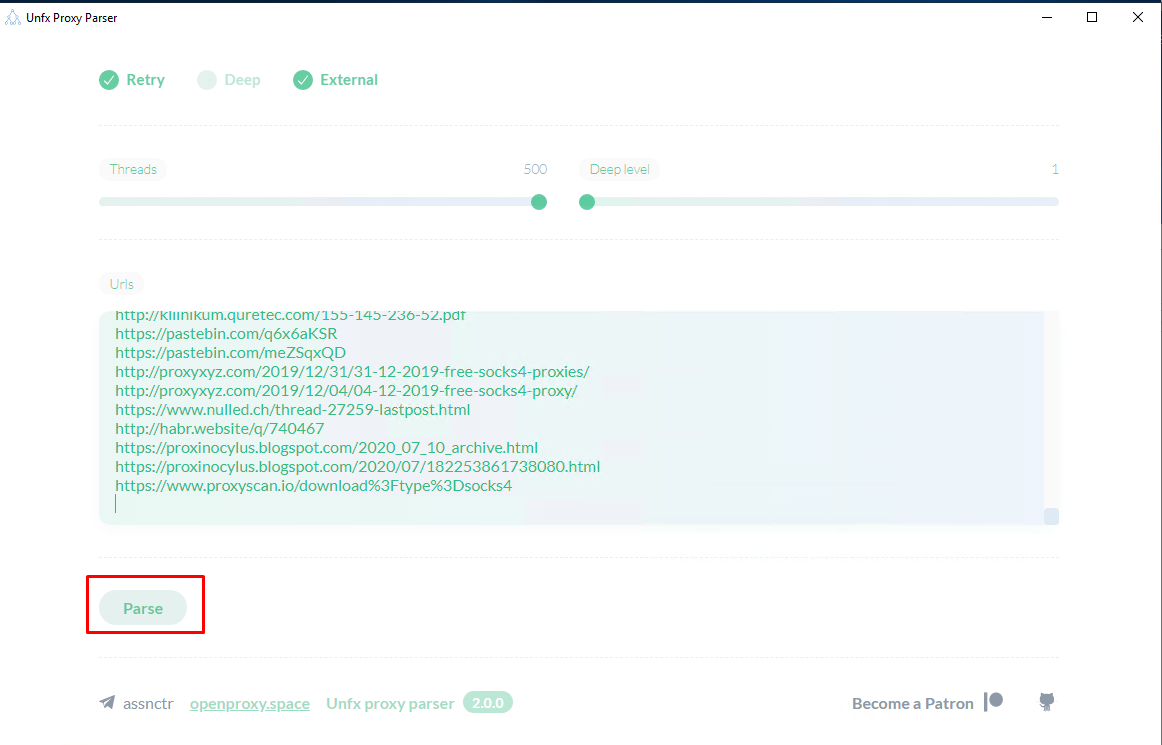
Task: Open the GitHub cat icon link
Action: [1047, 702]
